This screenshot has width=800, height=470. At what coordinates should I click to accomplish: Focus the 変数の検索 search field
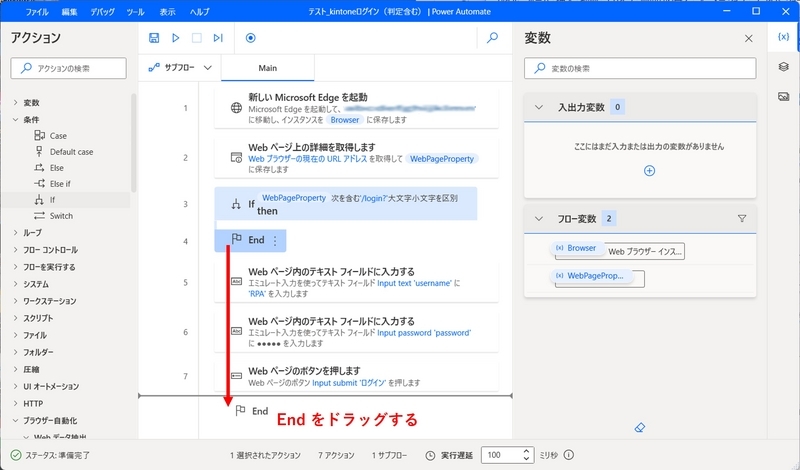tap(640, 68)
